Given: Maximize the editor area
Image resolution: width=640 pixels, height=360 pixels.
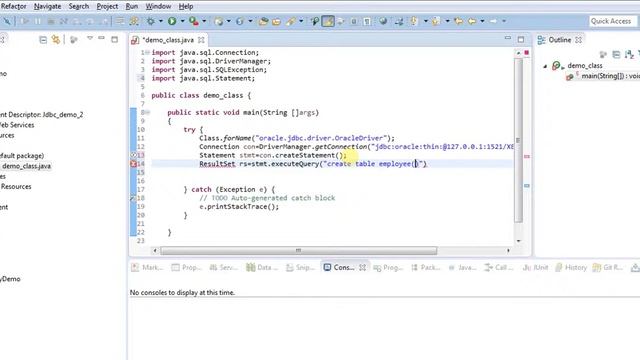Looking at the screenshot, I should tap(521, 40).
